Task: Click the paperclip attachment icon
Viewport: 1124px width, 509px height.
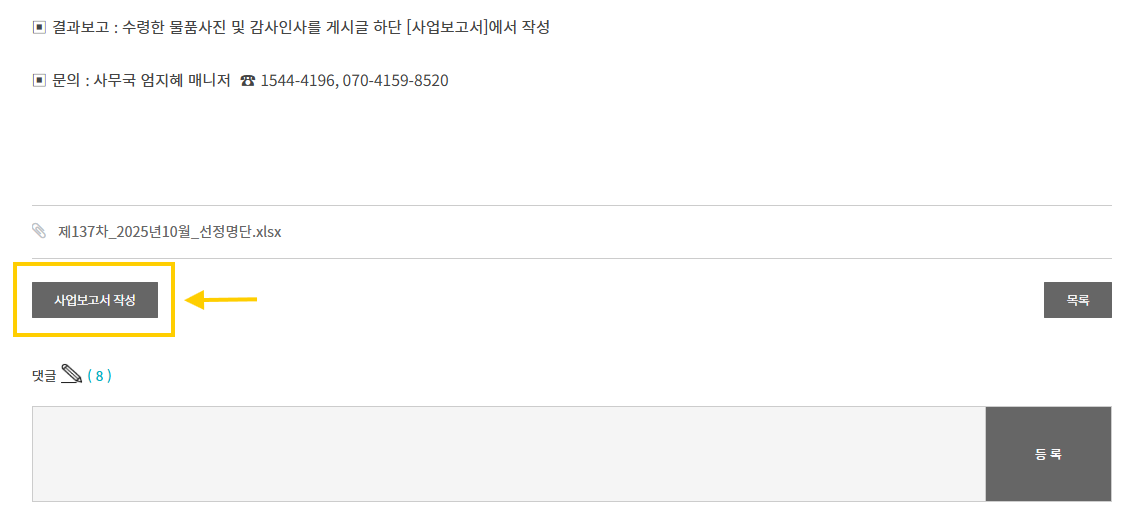Action: [39, 231]
